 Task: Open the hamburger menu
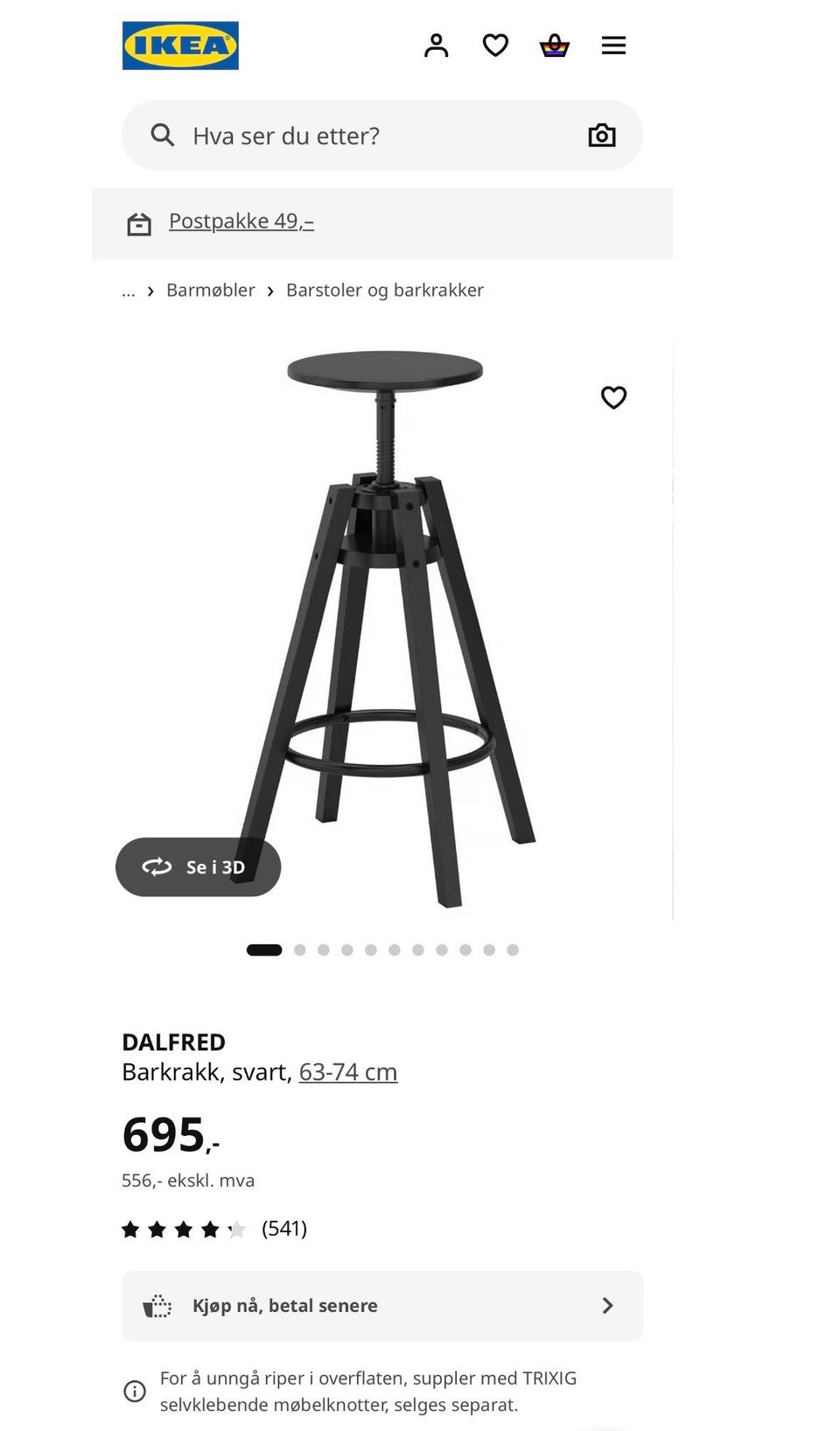click(613, 46)
